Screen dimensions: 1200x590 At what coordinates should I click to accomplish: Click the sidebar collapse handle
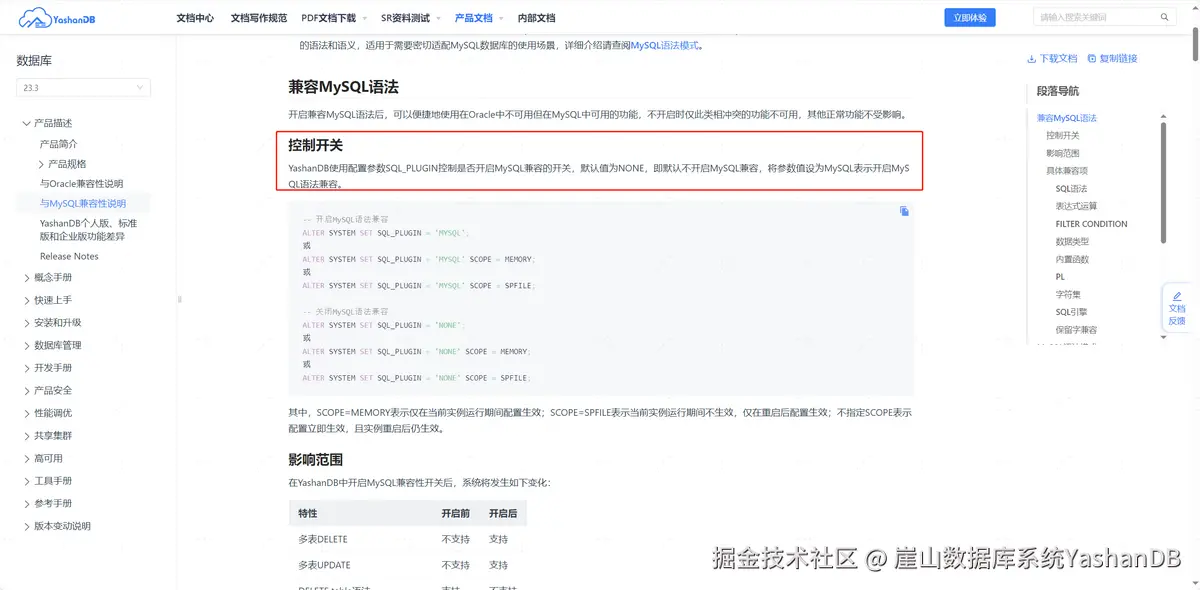click(x=180, y=299)
